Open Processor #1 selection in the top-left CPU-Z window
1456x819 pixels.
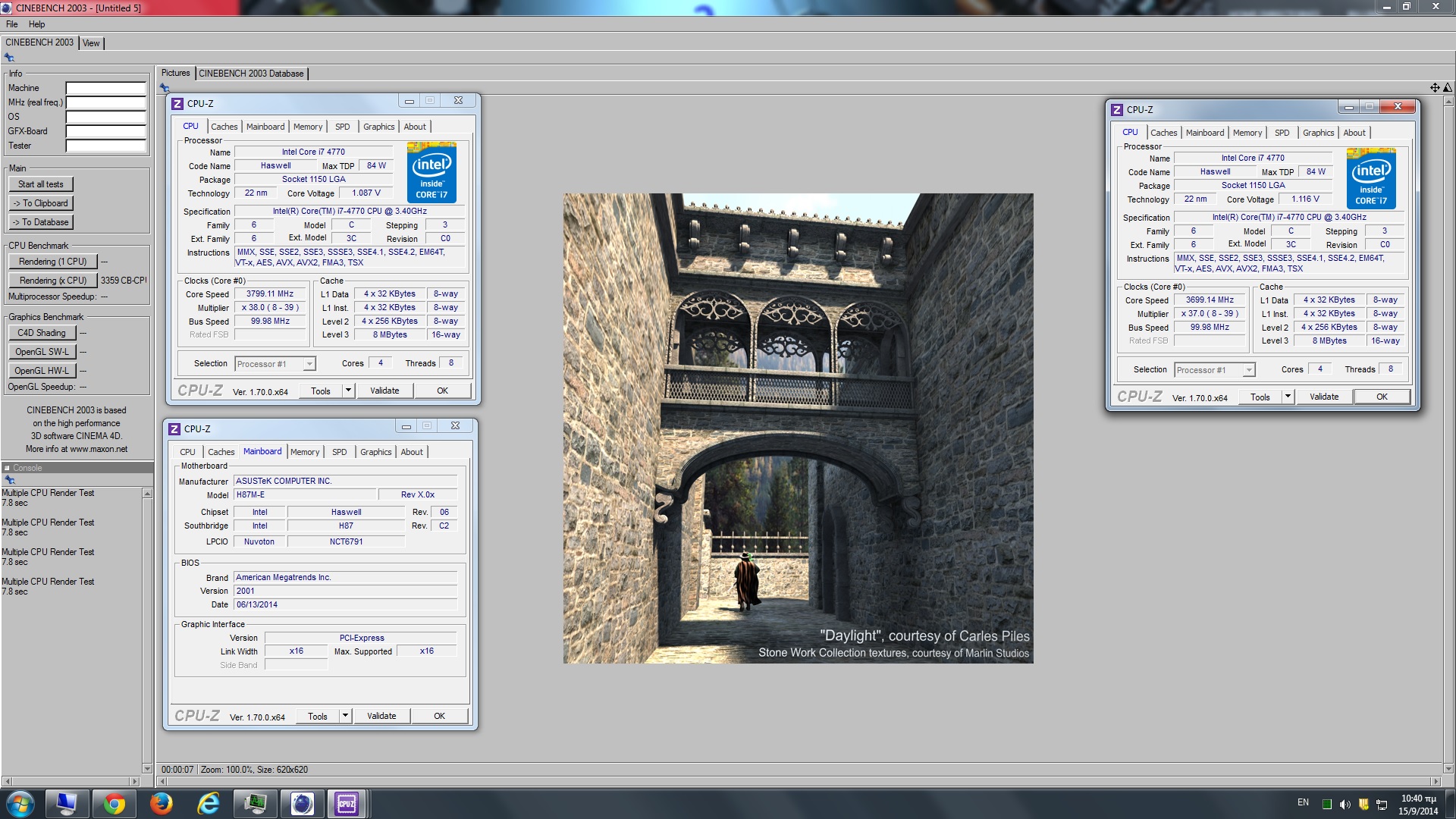(x=275, y=364)
